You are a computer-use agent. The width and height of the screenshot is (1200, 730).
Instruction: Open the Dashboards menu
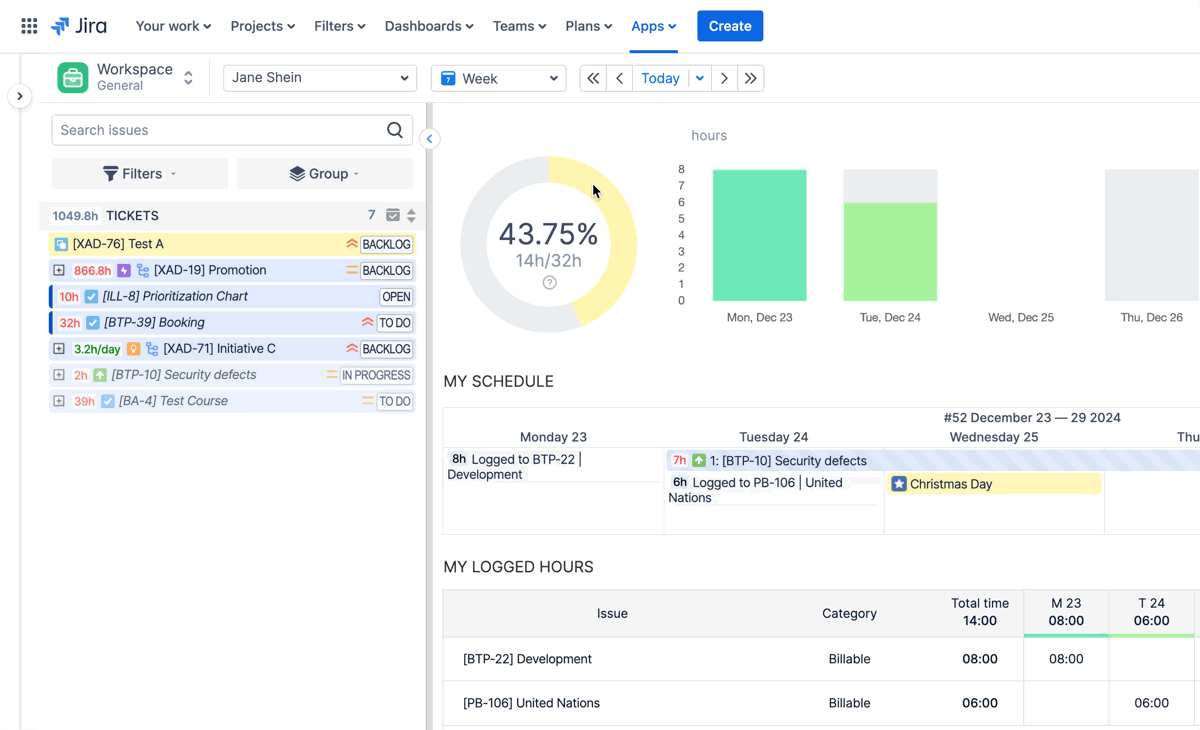428,26
